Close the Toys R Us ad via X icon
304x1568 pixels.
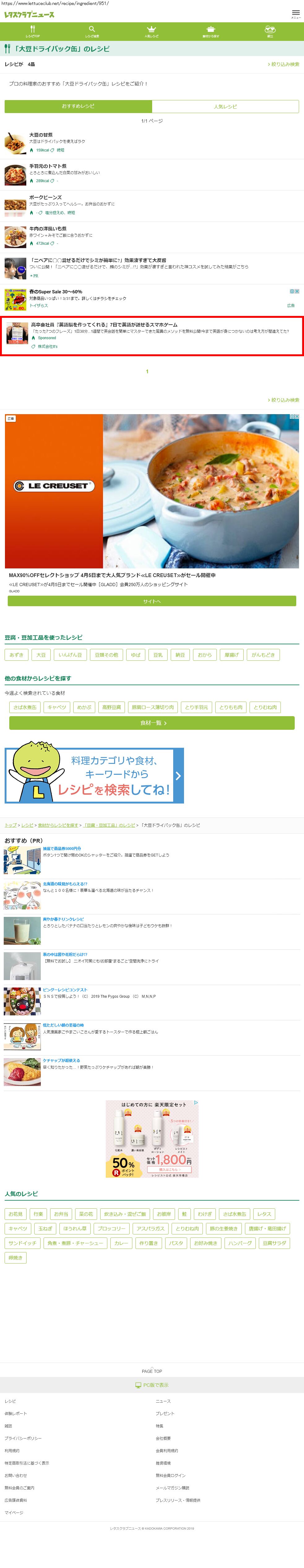[x=297, y=291]
